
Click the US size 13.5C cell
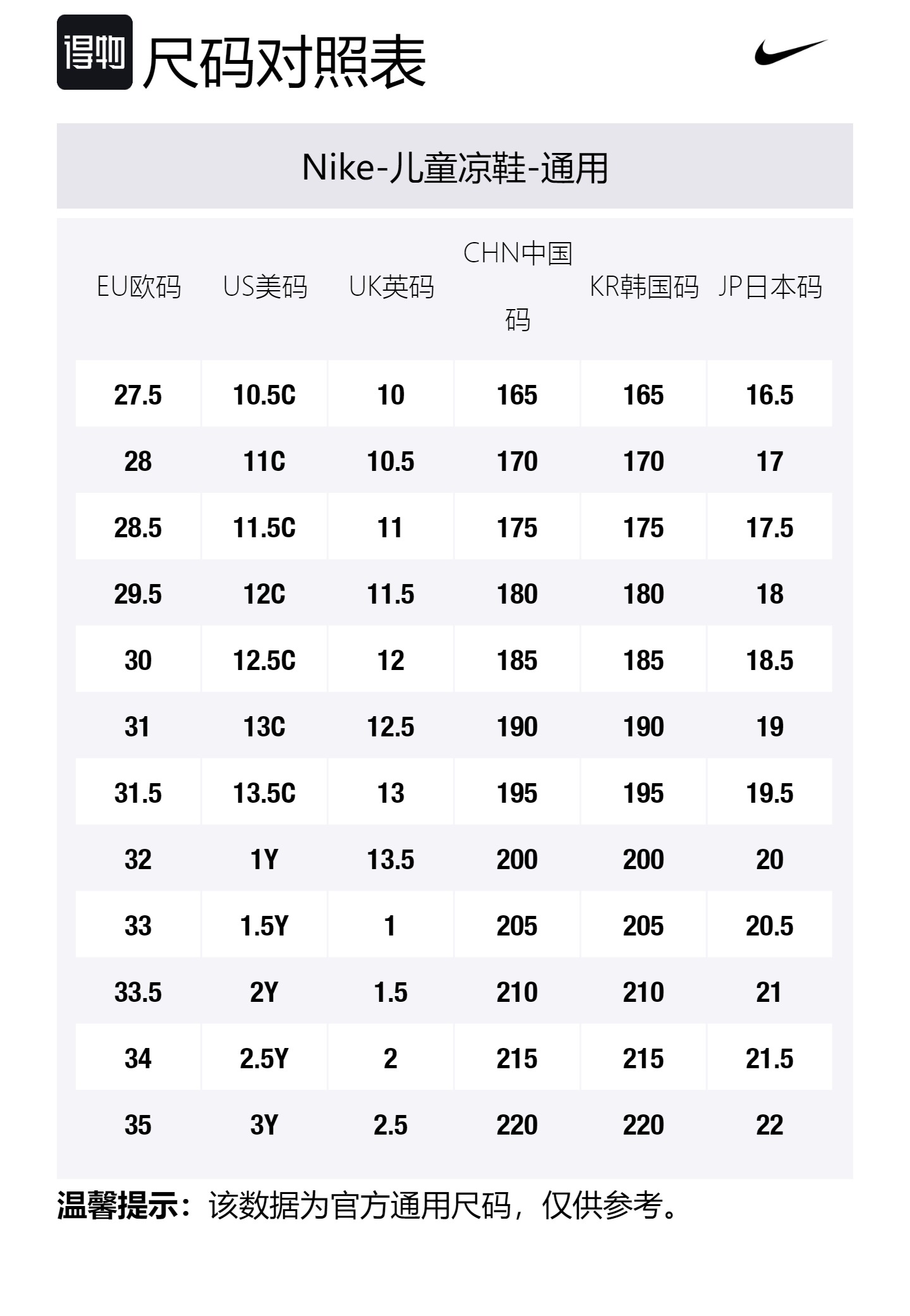point(264,793)
